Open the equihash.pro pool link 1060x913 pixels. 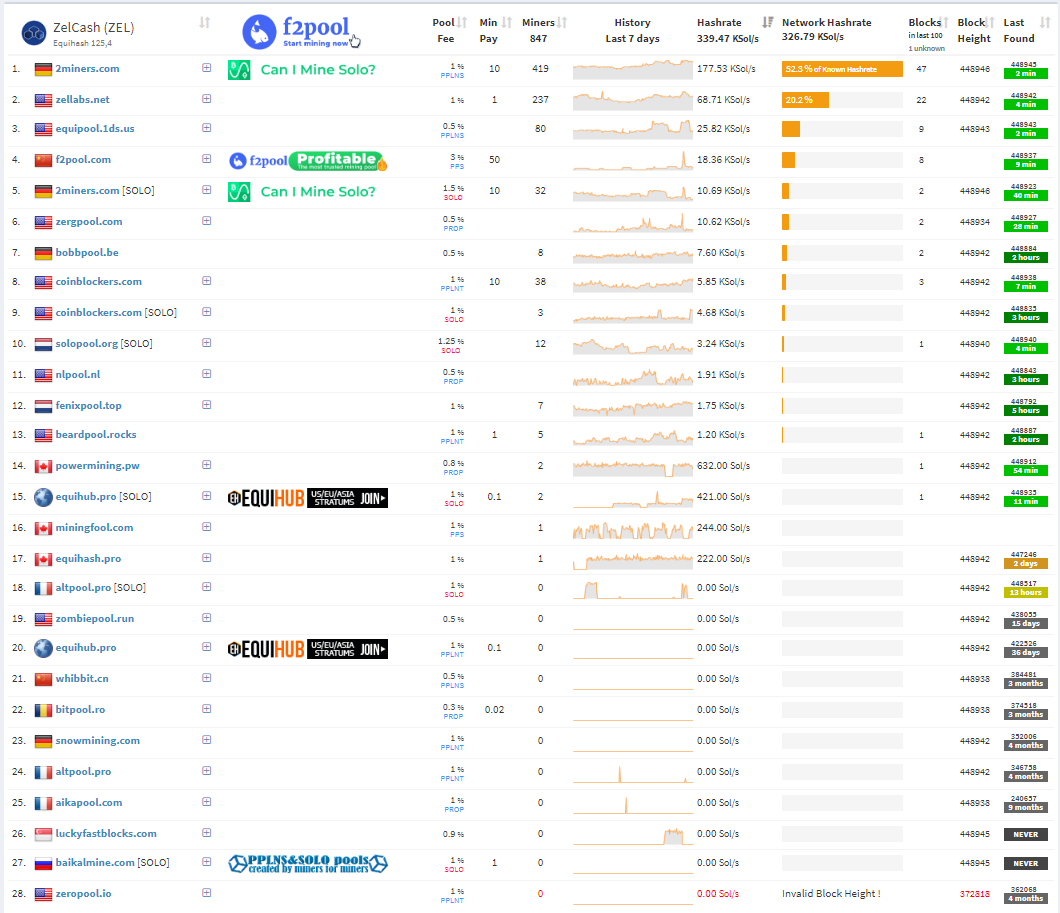click(89, 559)
